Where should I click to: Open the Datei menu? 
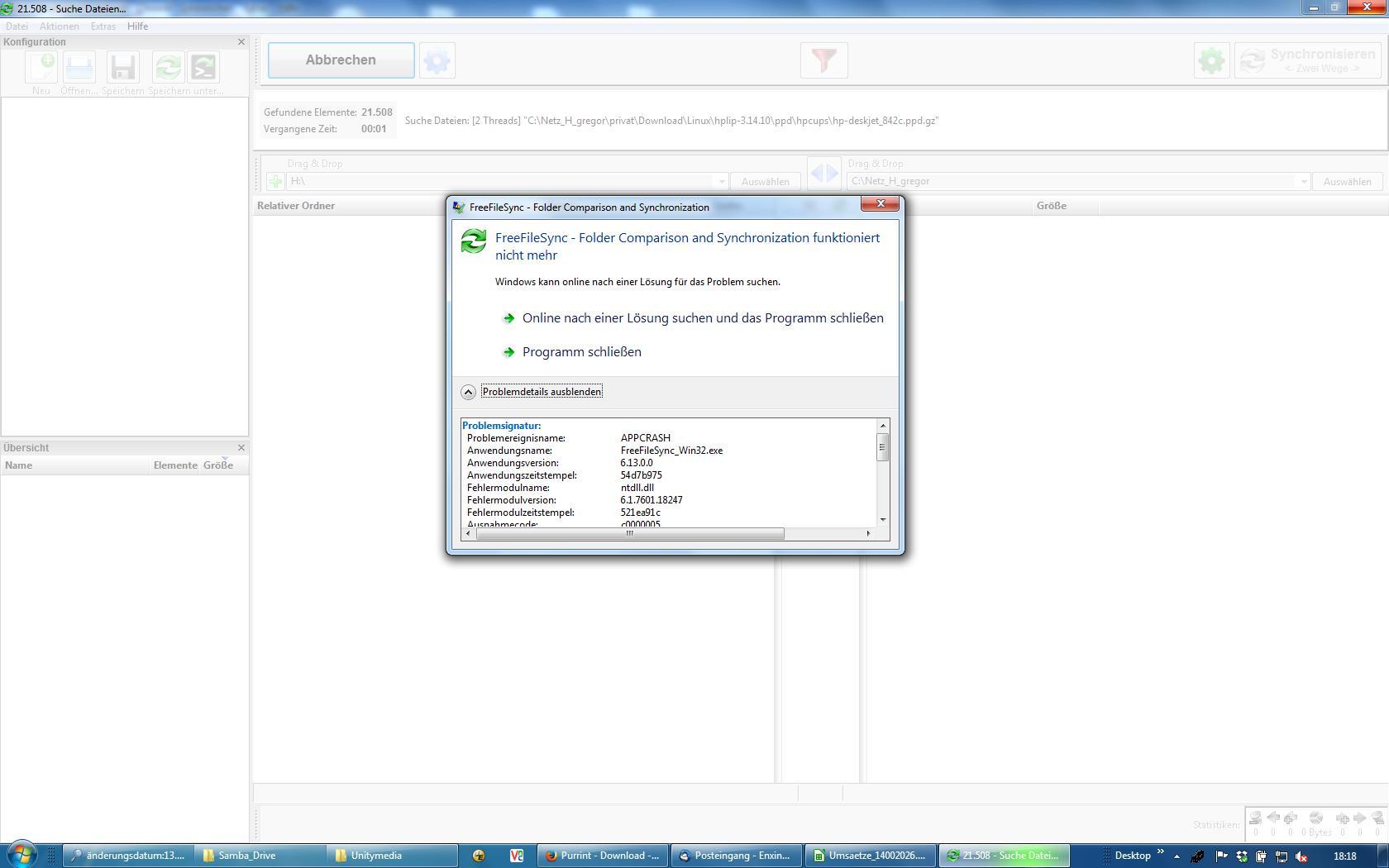17,26
